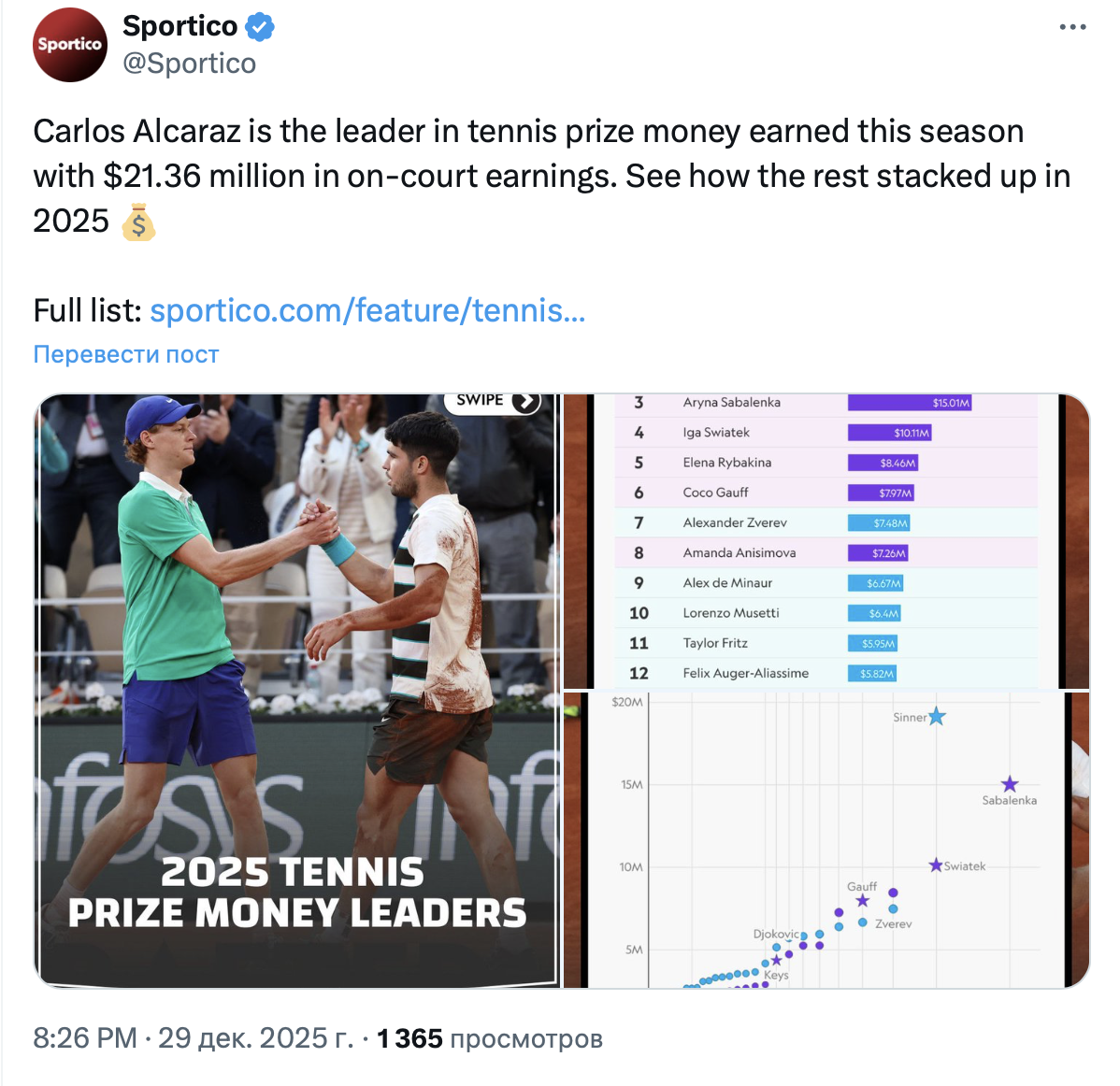Click Alexander Zverev's blue $7.48M bar
The image size is (1120, 1086).
click(x=878, y=523)
